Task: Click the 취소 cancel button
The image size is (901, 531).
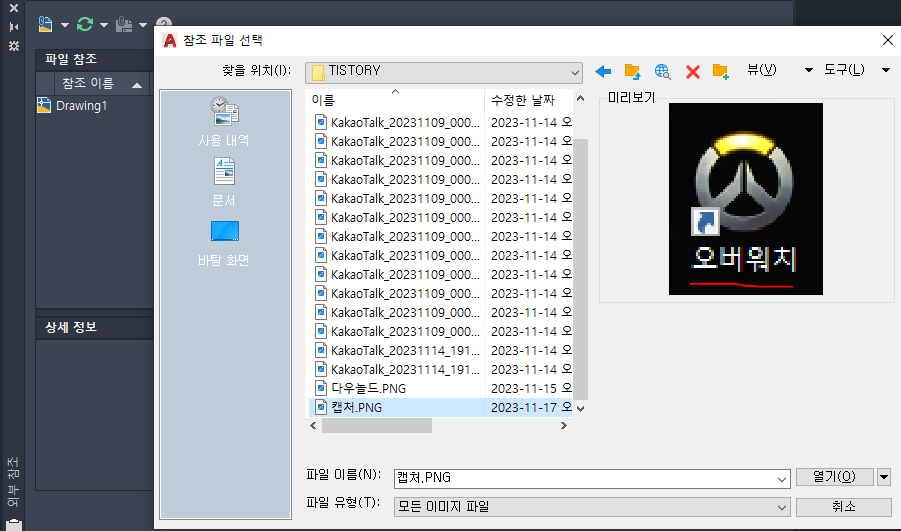Action: pyautogui.click(x=844, y=506)
